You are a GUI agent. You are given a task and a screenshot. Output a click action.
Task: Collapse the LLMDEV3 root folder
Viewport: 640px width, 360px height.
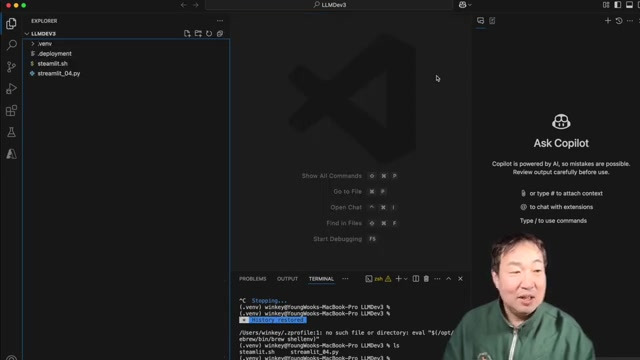(x=43, y=33)
